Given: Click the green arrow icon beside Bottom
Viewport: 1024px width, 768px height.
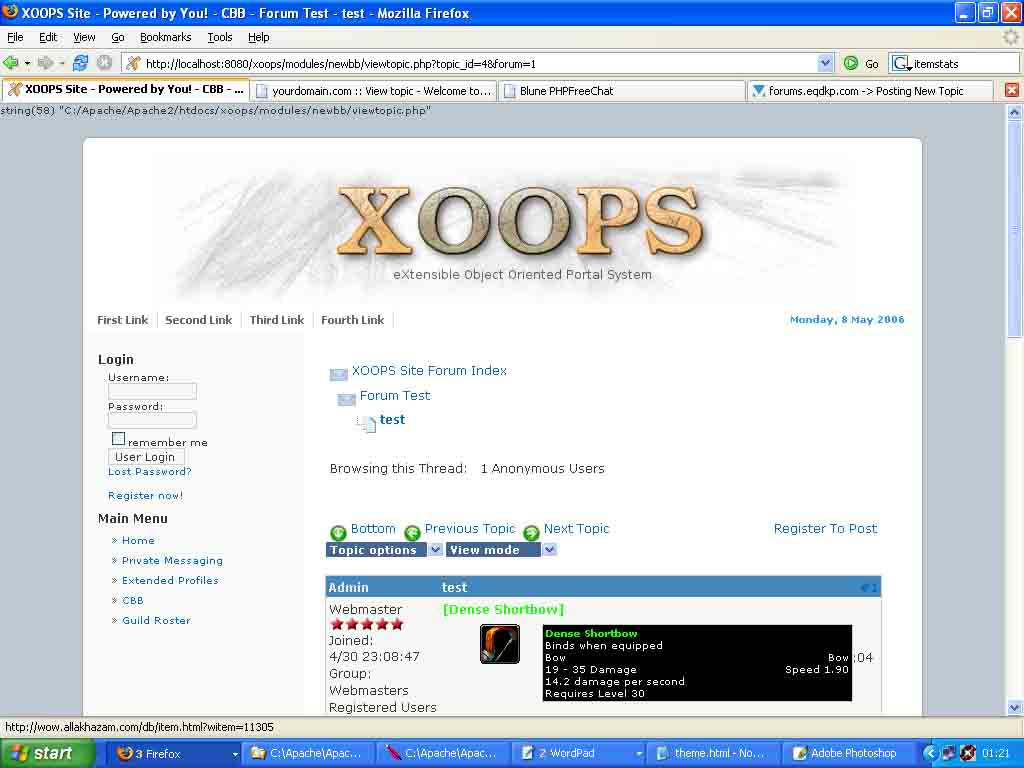Looking at the screenshot, I should pos(338,532).
